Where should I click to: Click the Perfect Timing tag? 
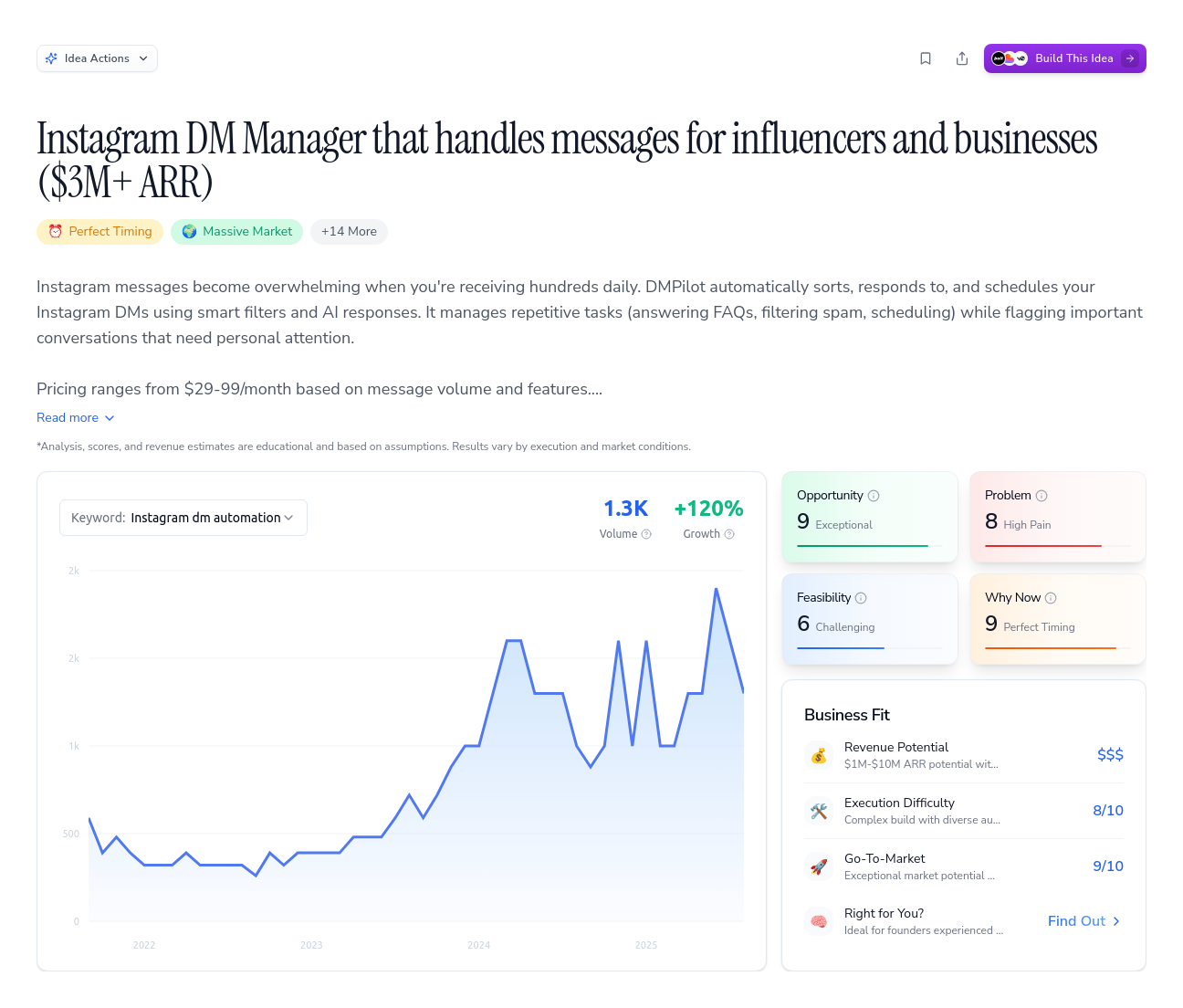tap(100, 232)
